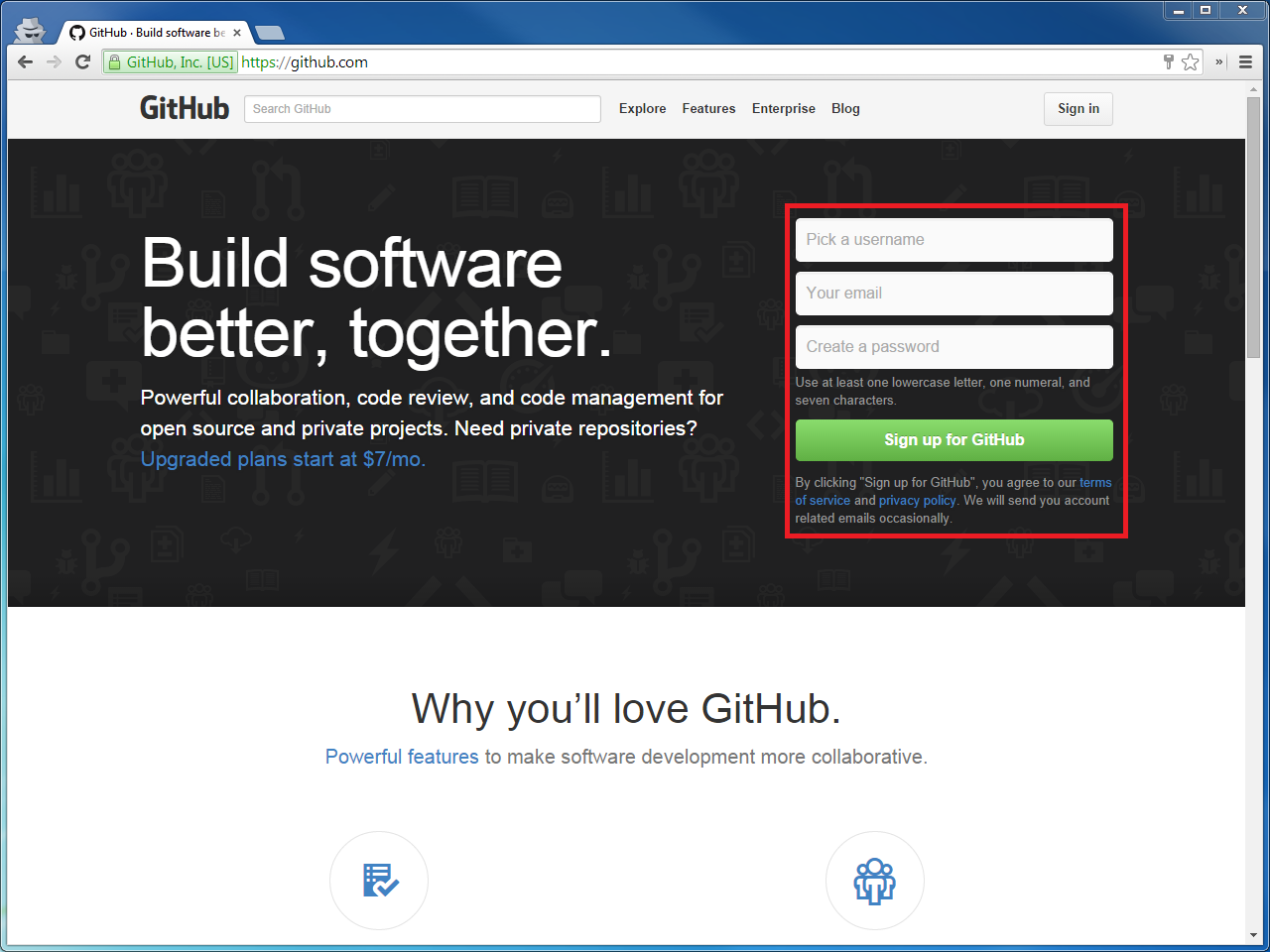This screenshot has width=1270, height=952.
Task: Open the Enterprise menu item
Action: pos(784,108)
